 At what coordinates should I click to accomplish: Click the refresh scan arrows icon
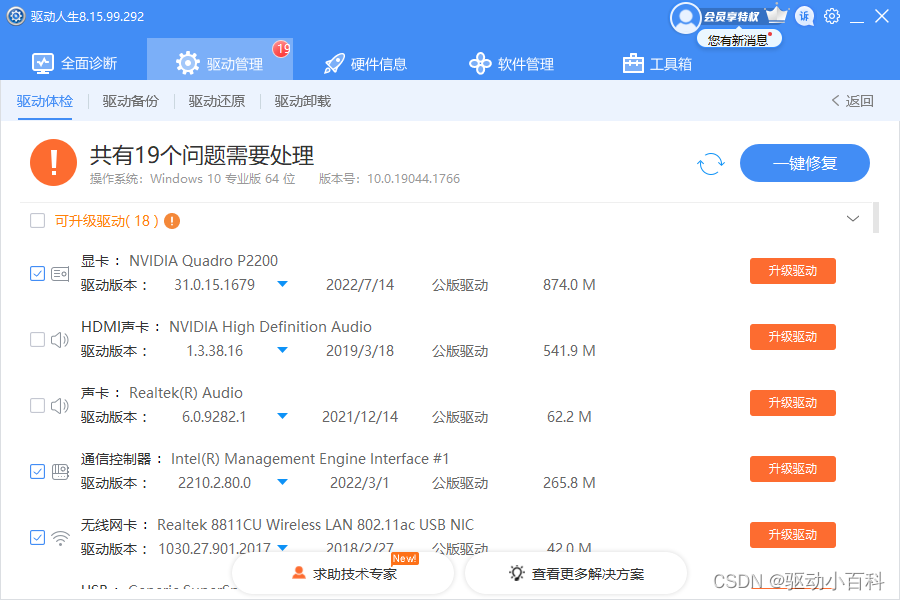(x=711, y=164)
